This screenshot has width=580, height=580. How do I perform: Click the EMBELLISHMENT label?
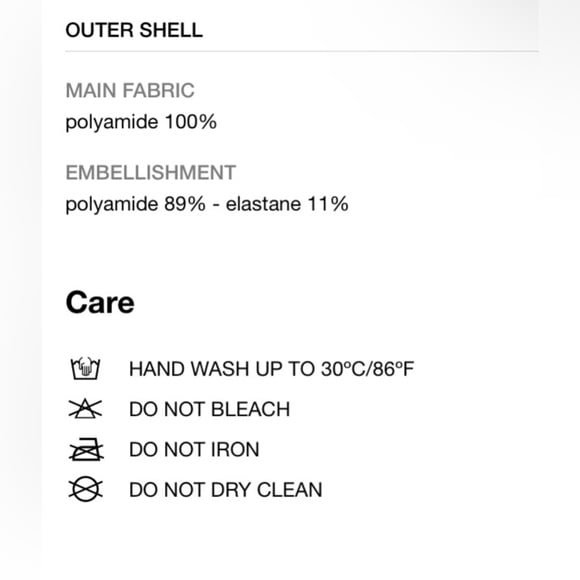[151, 172]
